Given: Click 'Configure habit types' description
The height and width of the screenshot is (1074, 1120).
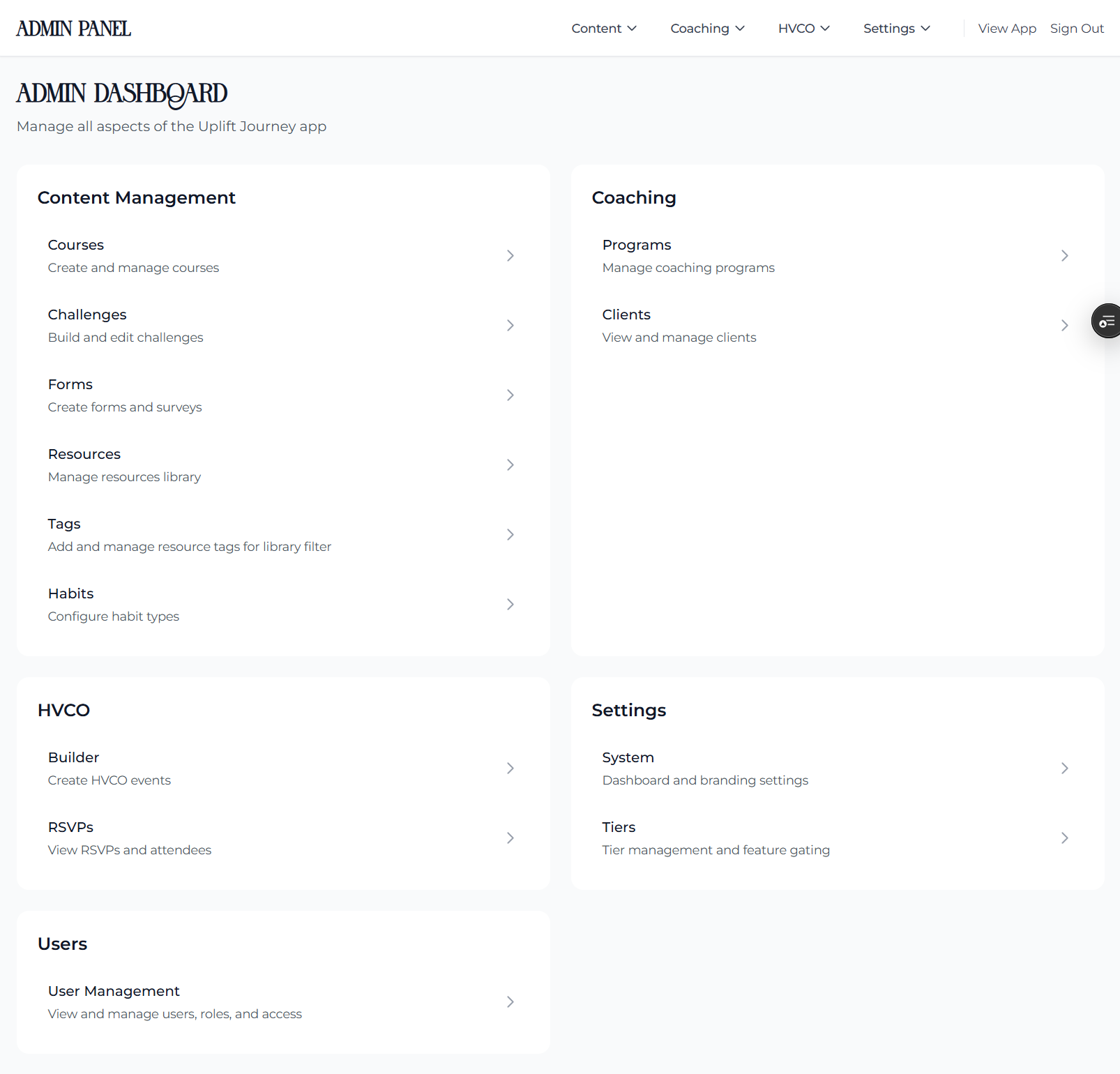Looking at the screenshot, I should 114,617.
